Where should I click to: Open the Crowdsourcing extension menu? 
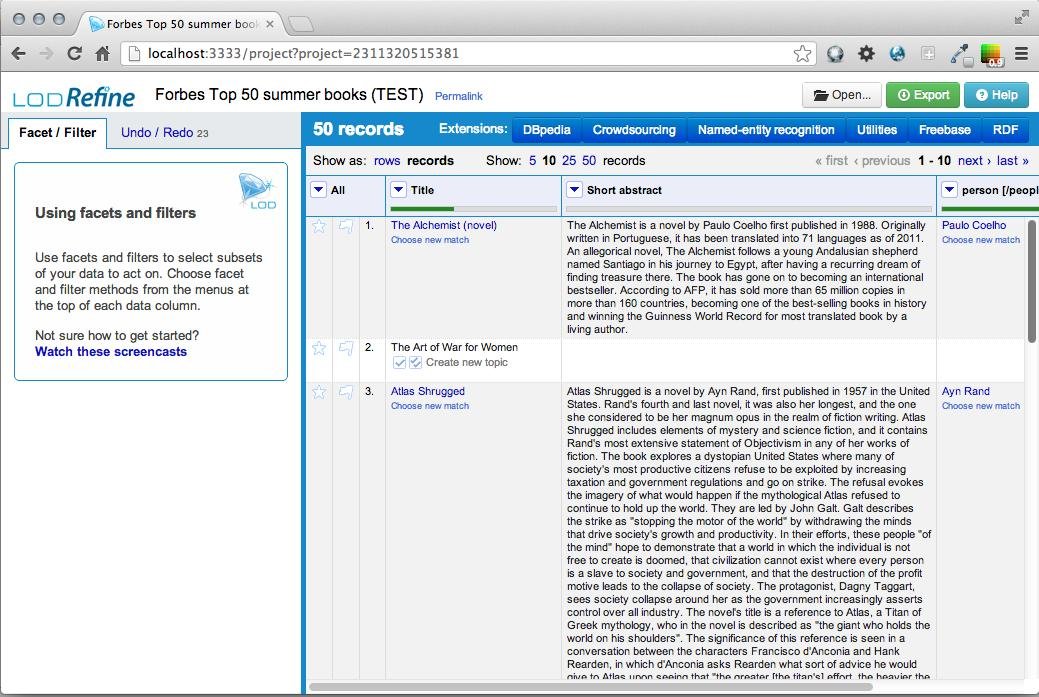coord(634,130)
